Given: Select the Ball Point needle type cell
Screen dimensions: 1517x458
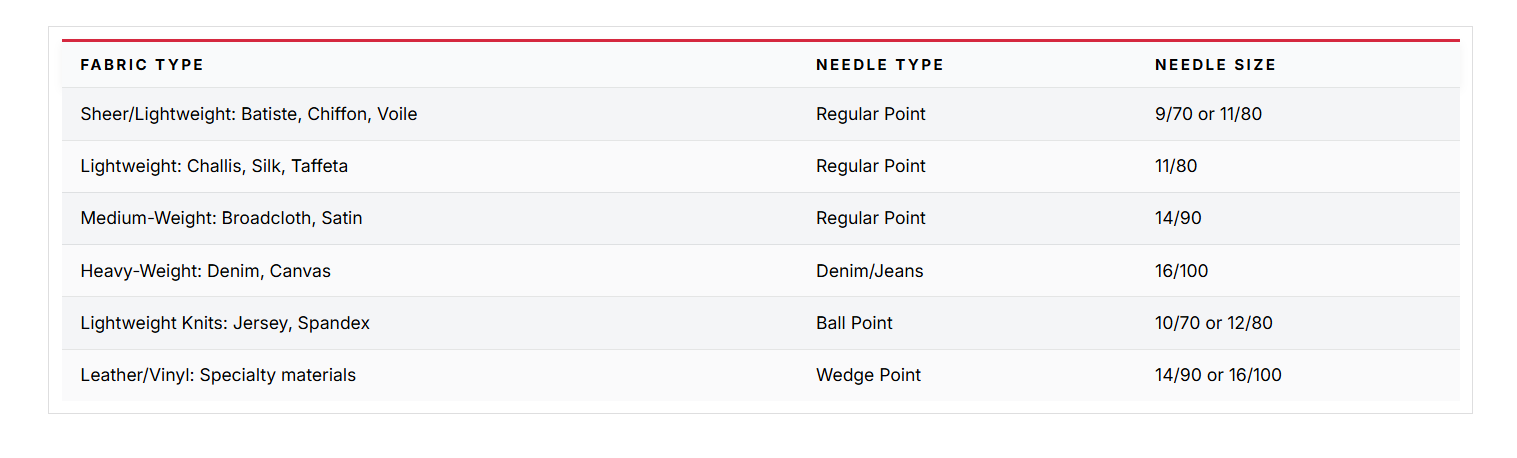Looking at the screenshot, I should [854, 323].
